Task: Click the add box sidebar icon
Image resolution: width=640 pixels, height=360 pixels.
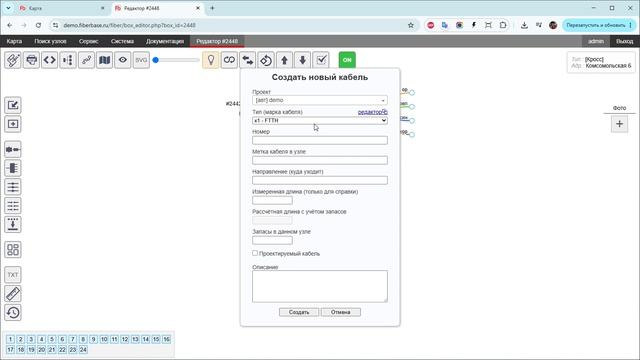Action: (13, 124)
